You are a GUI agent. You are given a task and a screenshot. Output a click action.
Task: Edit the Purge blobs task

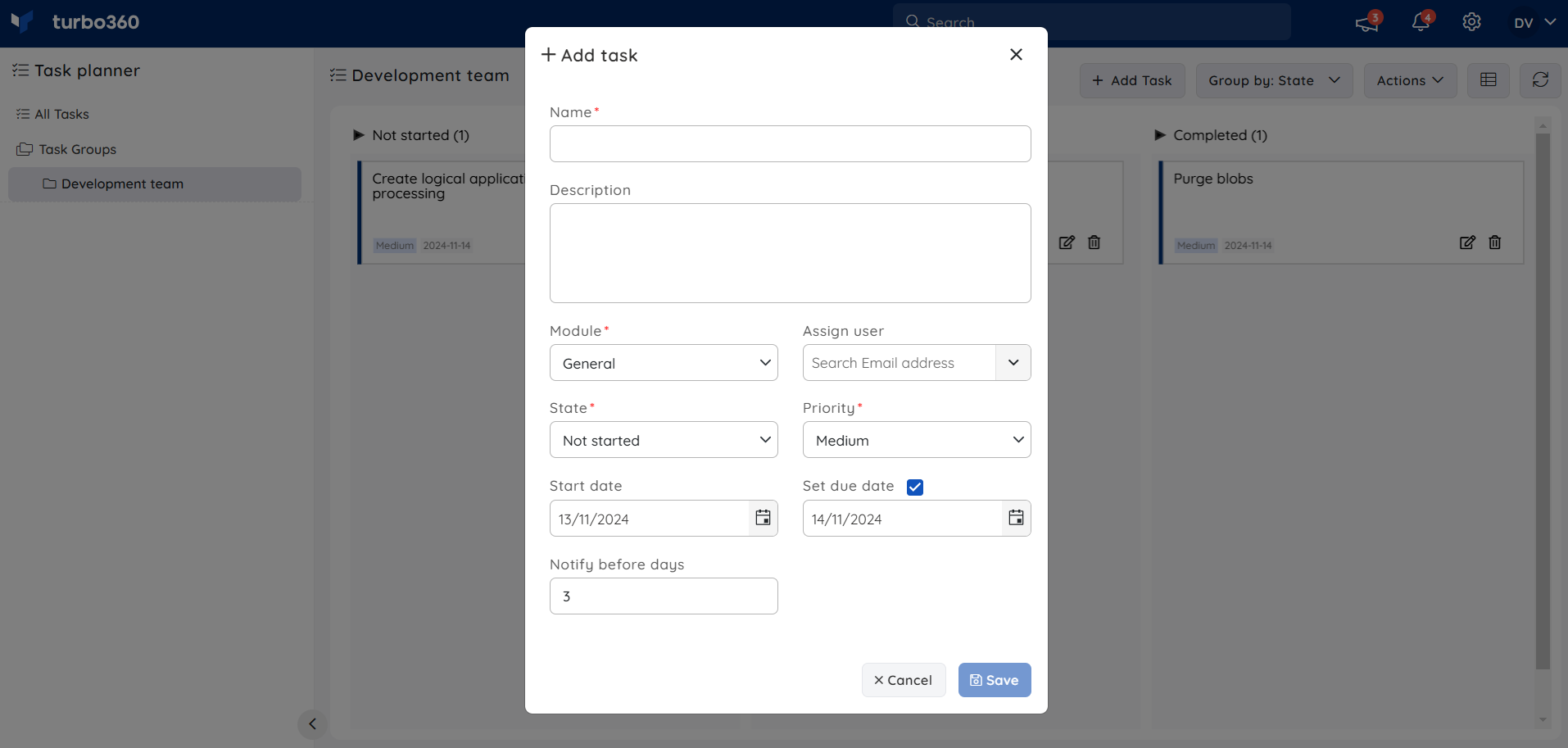click(1467, 243)
